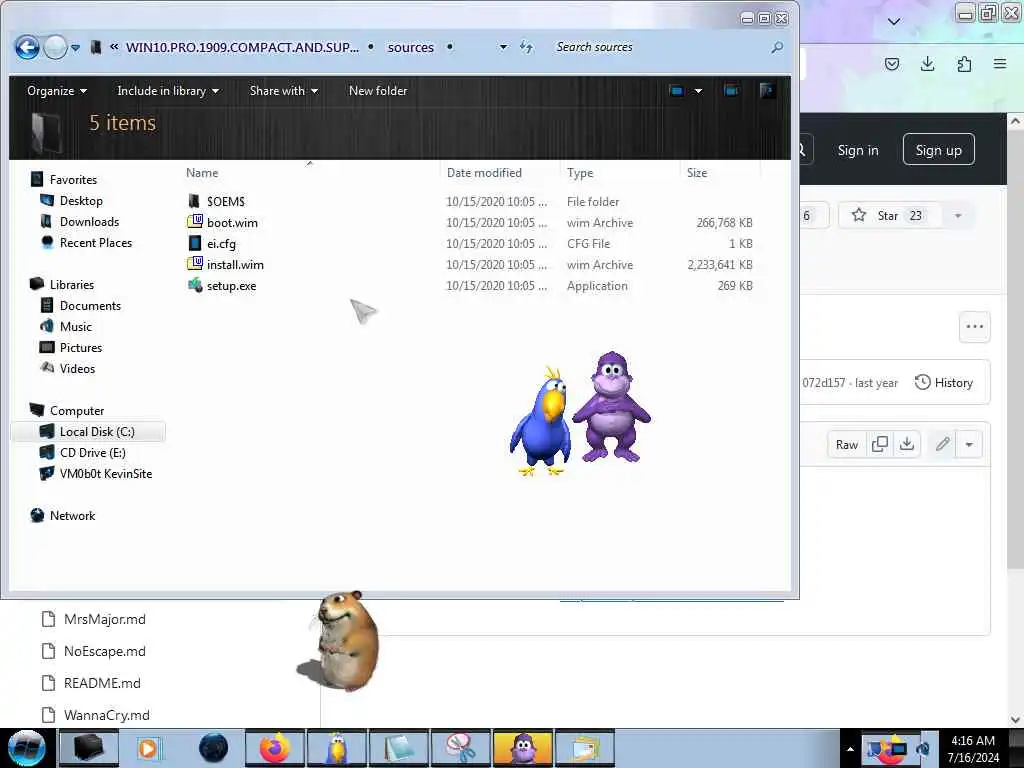The height and width of the screenshot is (768, 1024).
Task: Open MrsMajor.md in the GitHub file list
Action: coord(104,619)
